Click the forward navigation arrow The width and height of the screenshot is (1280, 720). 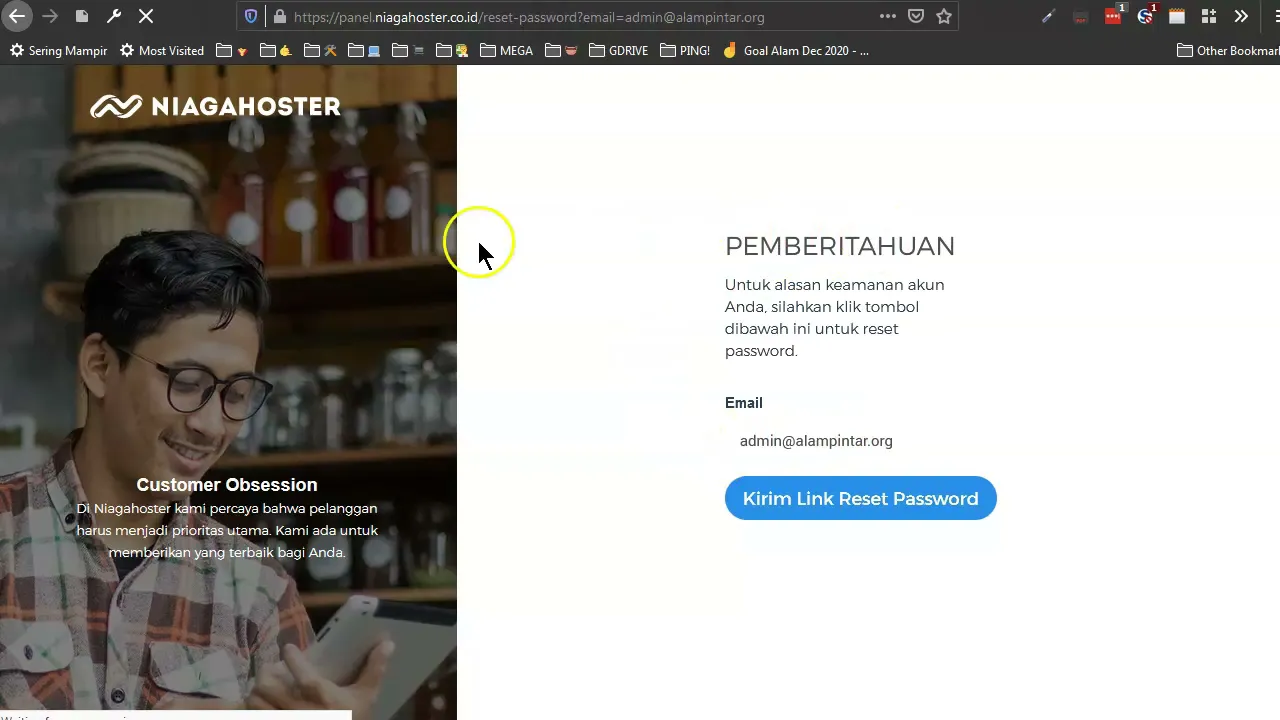click(50, 17)
